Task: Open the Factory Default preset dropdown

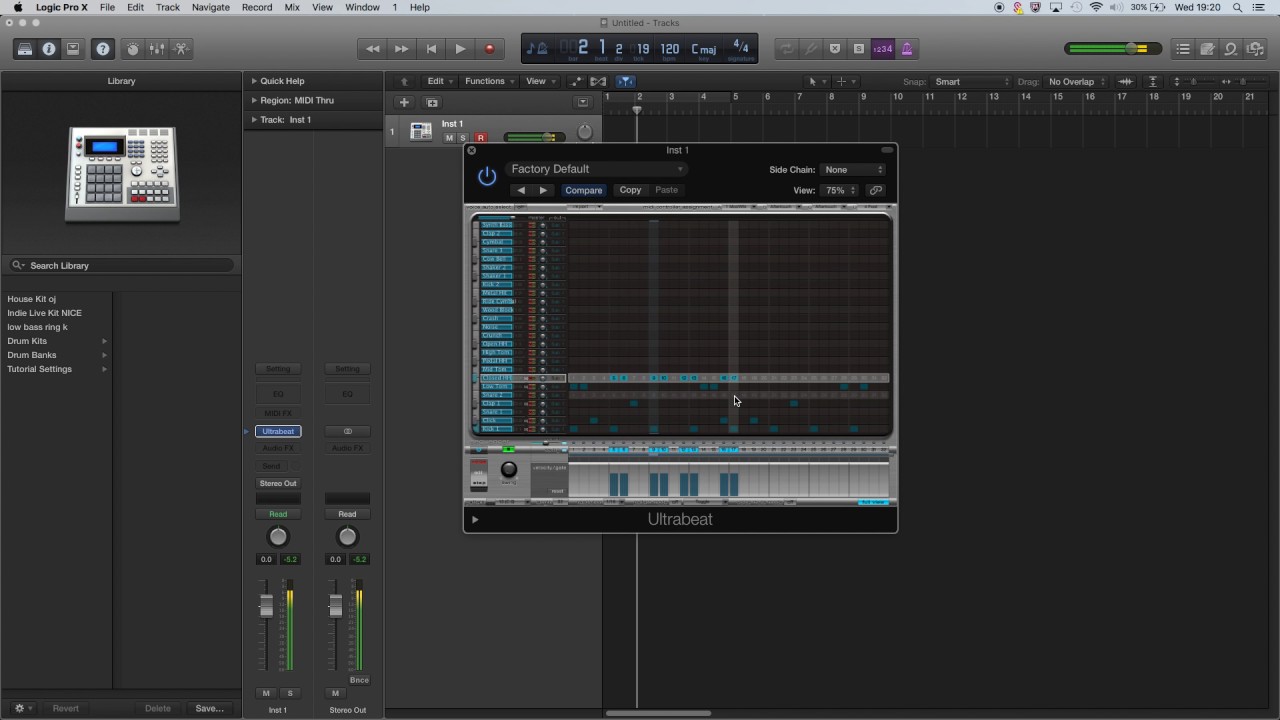Action: click(596, 169)
